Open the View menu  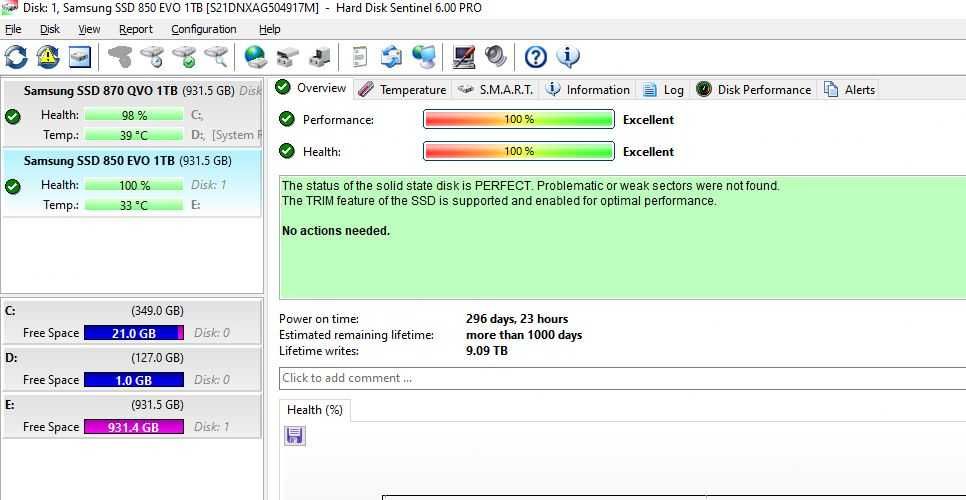click(89, 29)
